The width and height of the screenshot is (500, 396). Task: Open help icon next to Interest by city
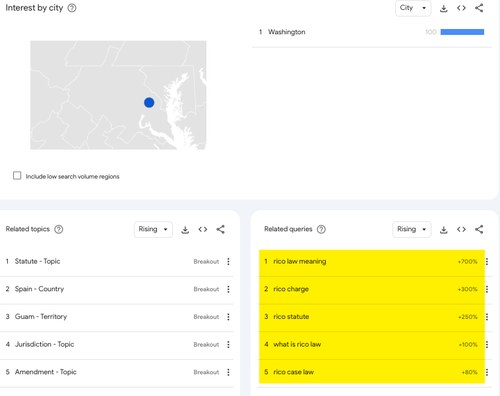72,8
